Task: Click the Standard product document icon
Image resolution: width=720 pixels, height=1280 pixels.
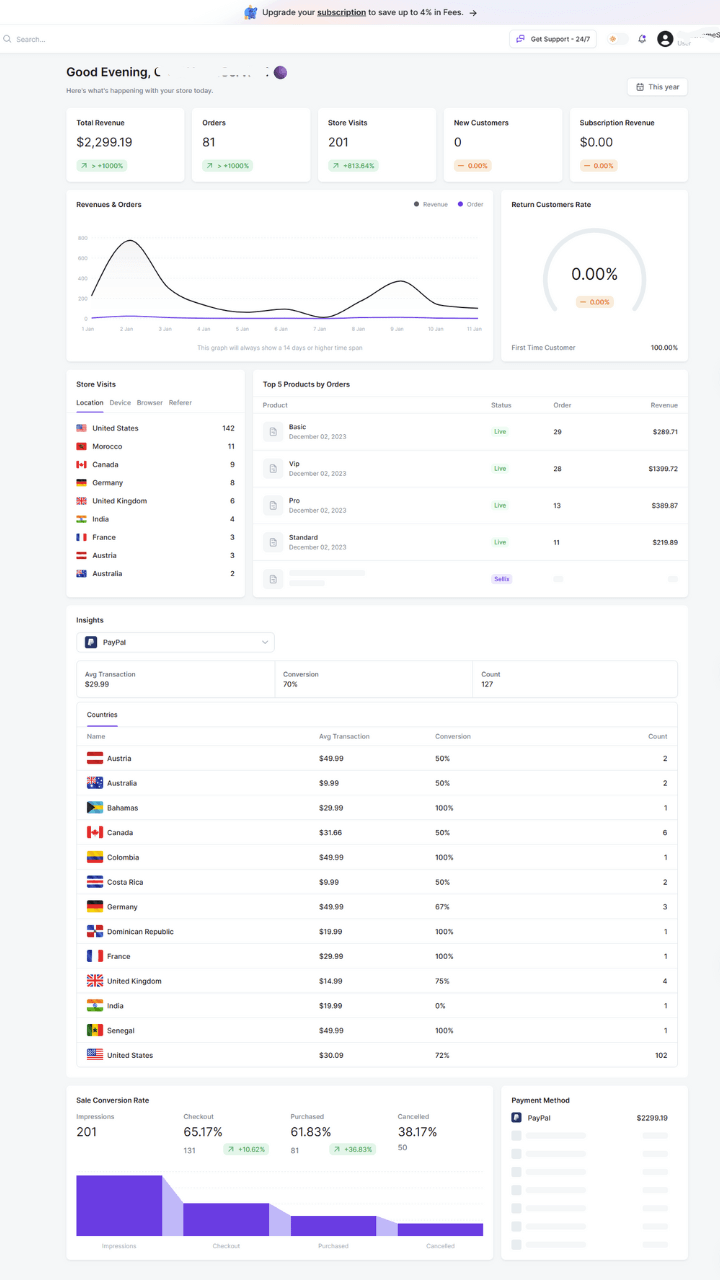Action: [273, 542]
